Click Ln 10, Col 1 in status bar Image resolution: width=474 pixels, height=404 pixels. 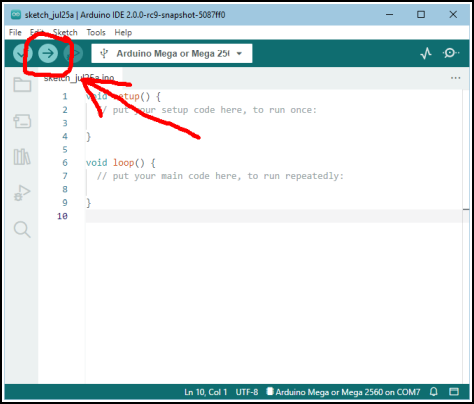pos(206,392)
